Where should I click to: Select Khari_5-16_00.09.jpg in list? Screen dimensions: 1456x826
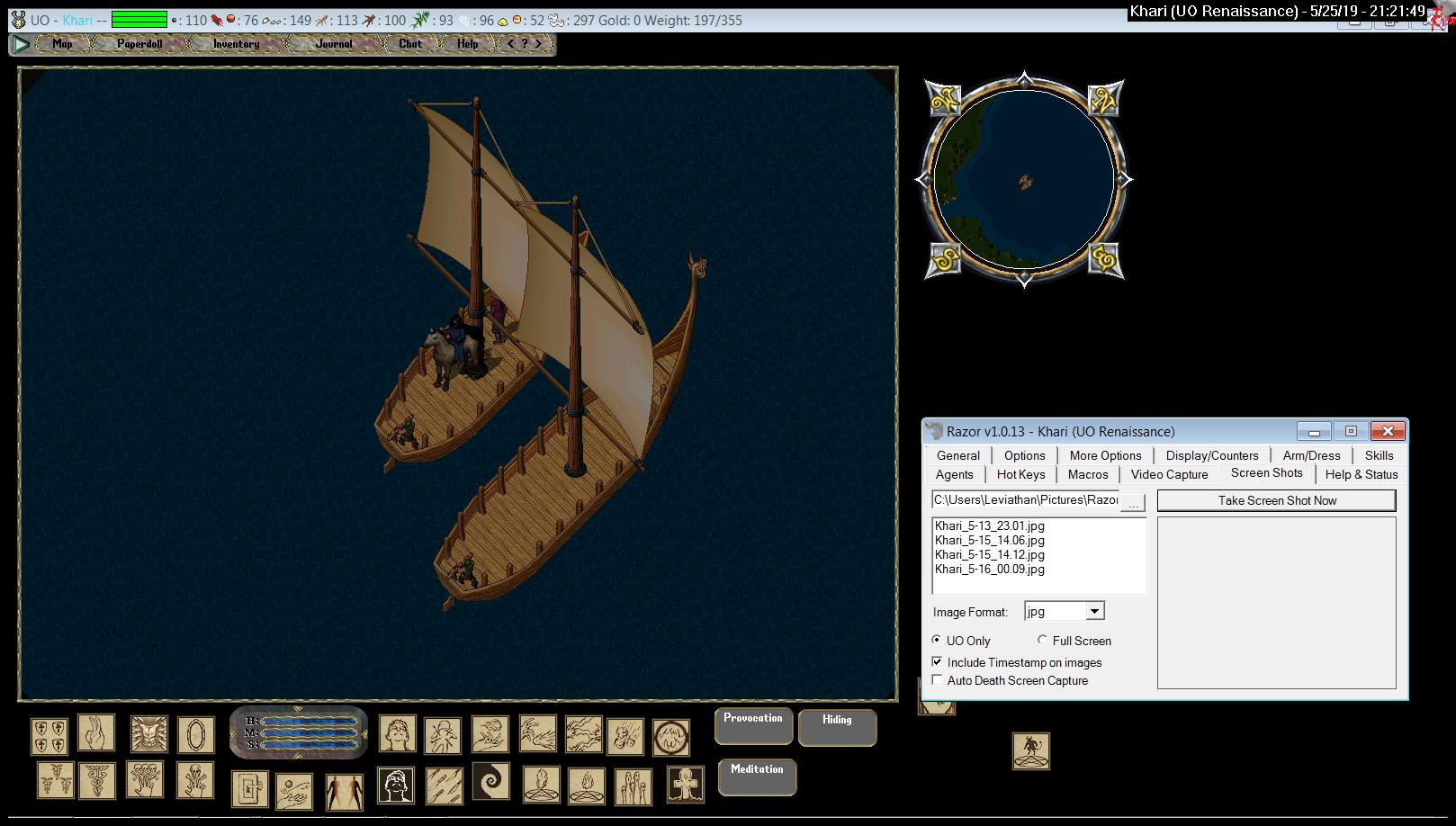tap(989, 569)
